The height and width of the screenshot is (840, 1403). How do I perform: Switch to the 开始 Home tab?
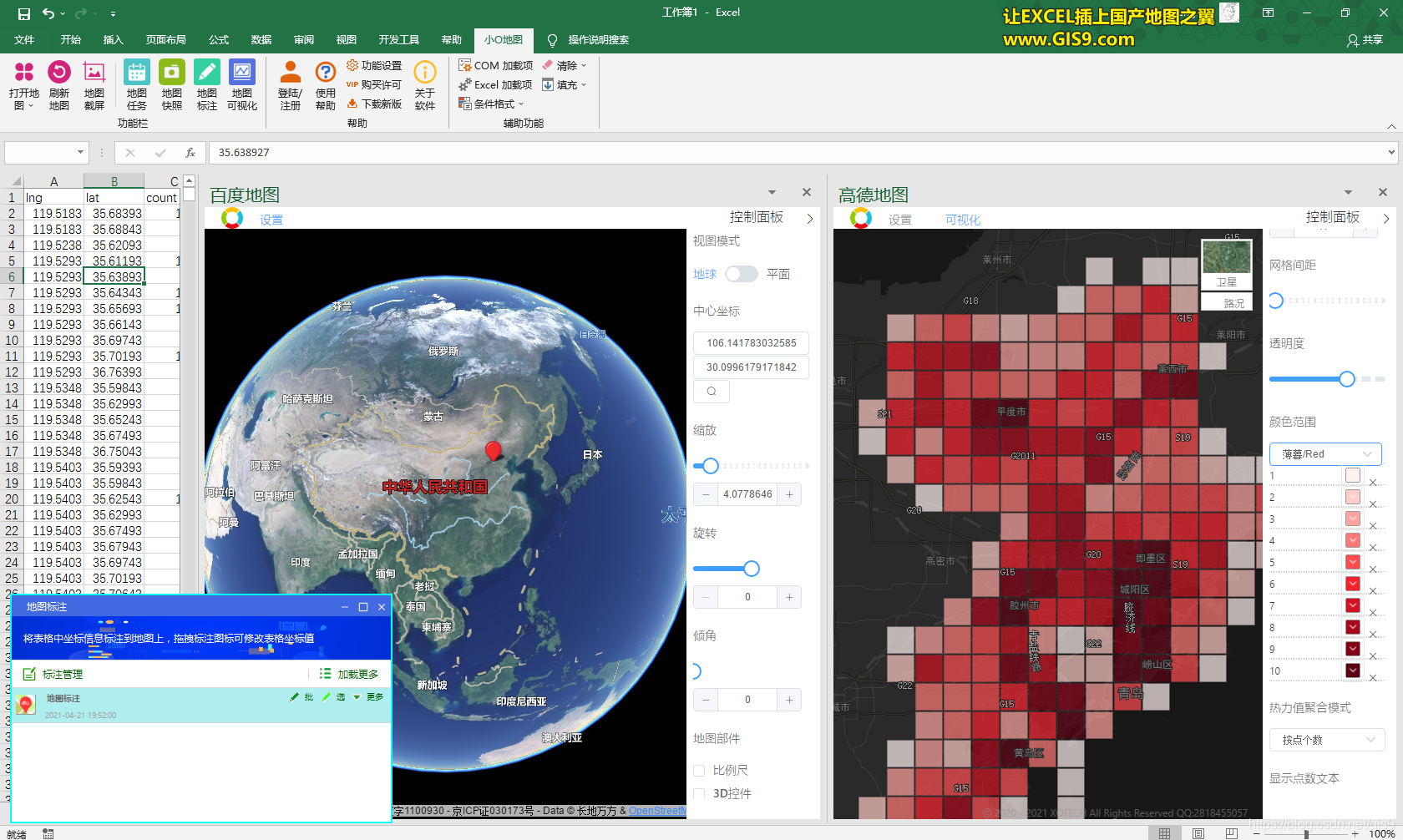(71, 40)
